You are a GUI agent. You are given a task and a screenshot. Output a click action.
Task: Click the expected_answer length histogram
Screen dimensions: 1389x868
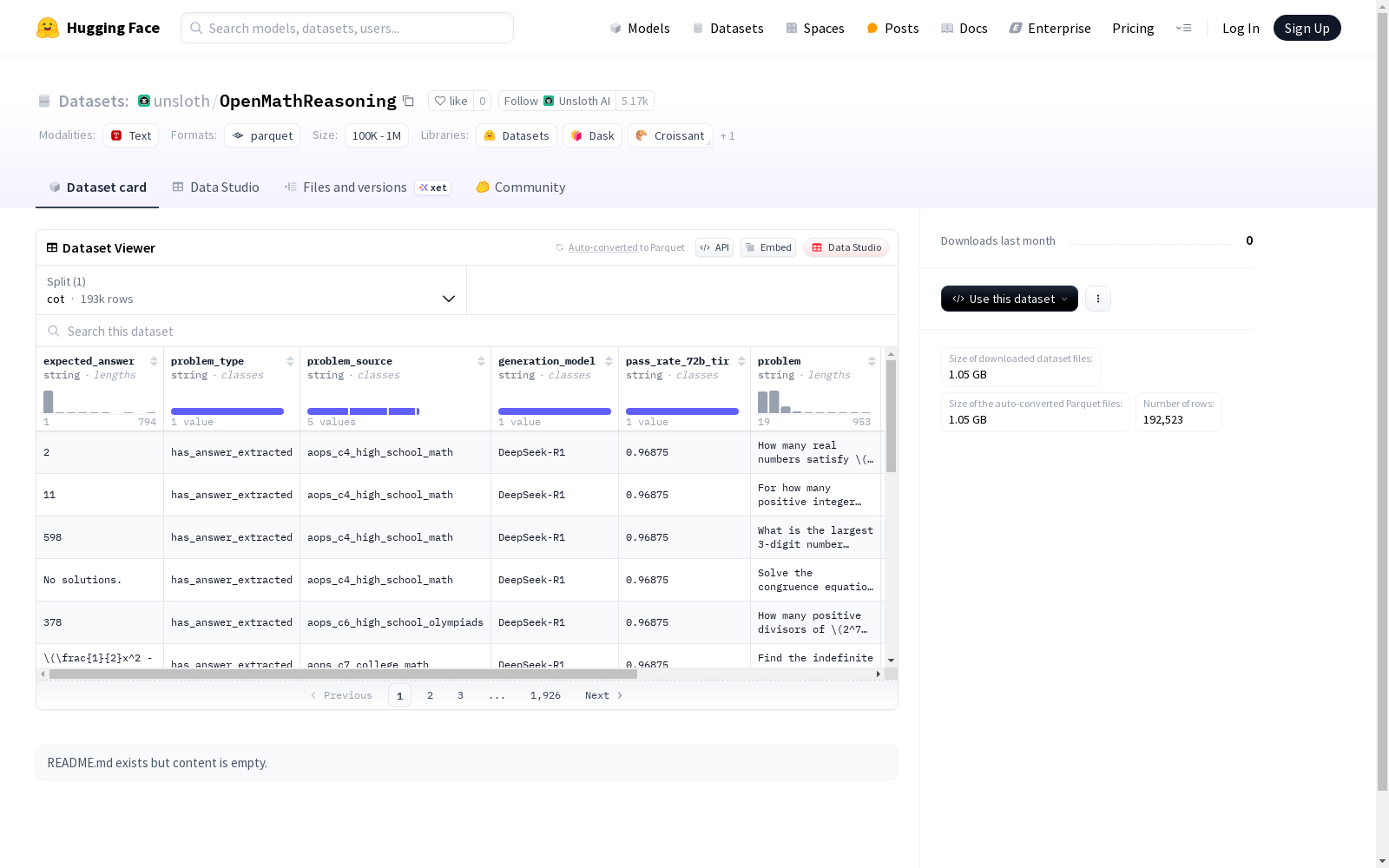pos(100,402)
